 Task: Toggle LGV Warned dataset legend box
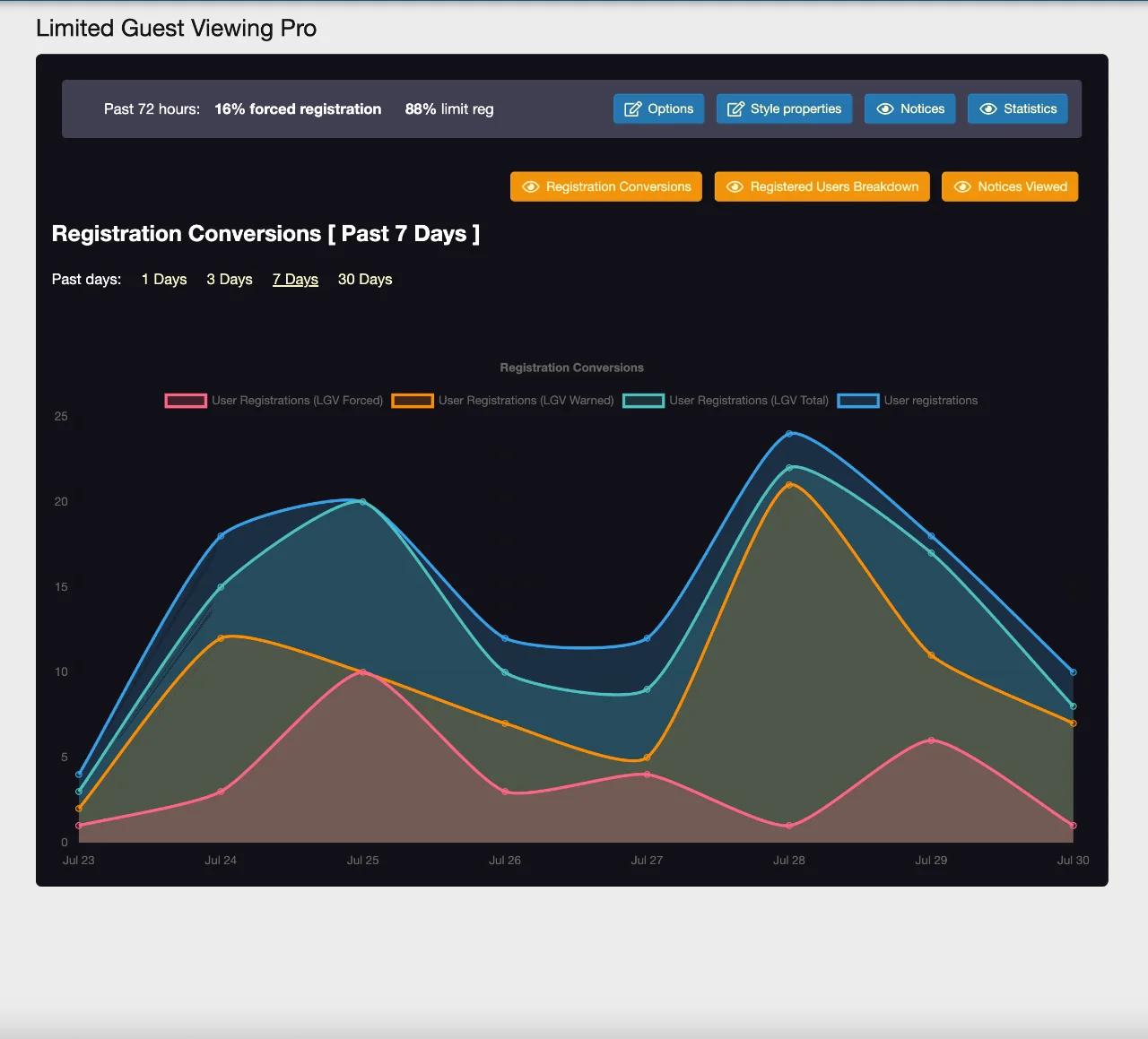pos(413,401)
